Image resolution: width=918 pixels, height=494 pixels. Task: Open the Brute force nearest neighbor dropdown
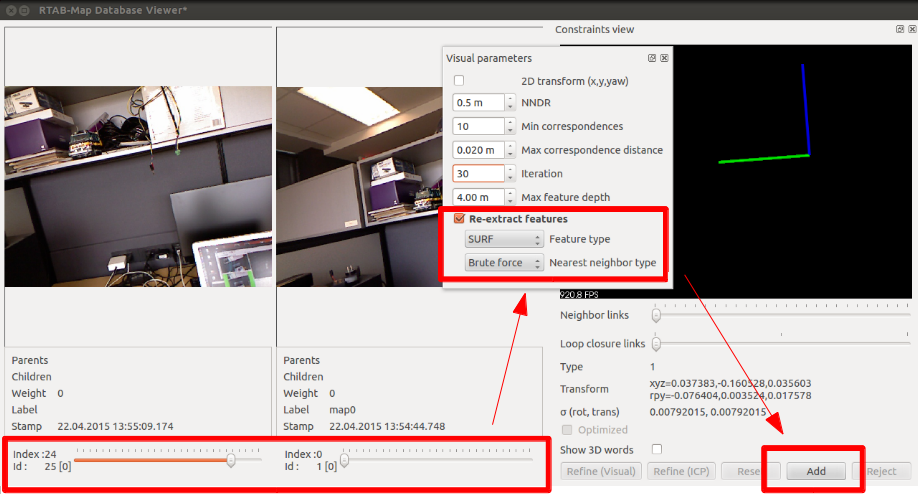coord(504,263)
